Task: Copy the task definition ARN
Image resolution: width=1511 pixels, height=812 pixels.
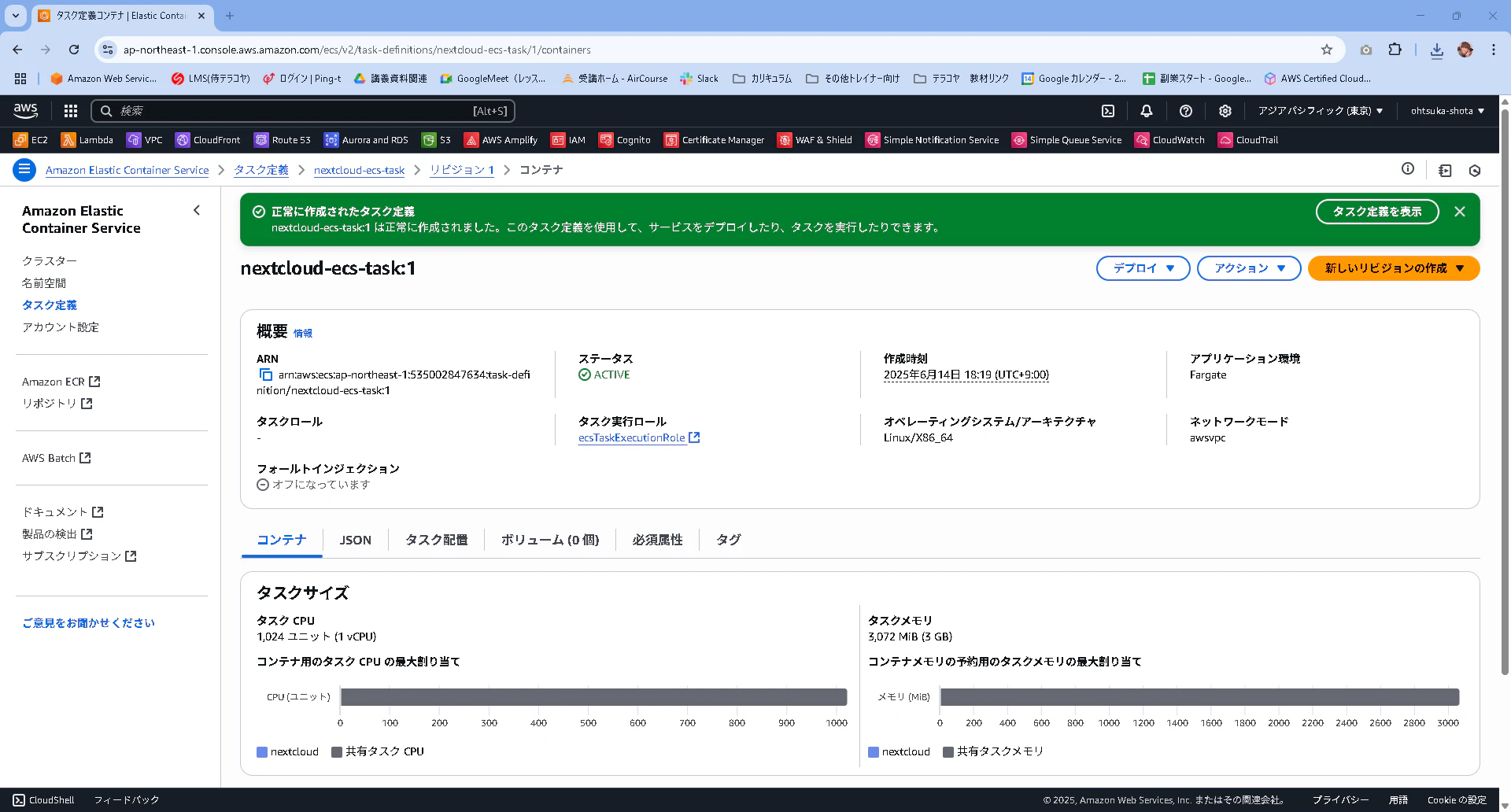Action: (x=266, y=375)
